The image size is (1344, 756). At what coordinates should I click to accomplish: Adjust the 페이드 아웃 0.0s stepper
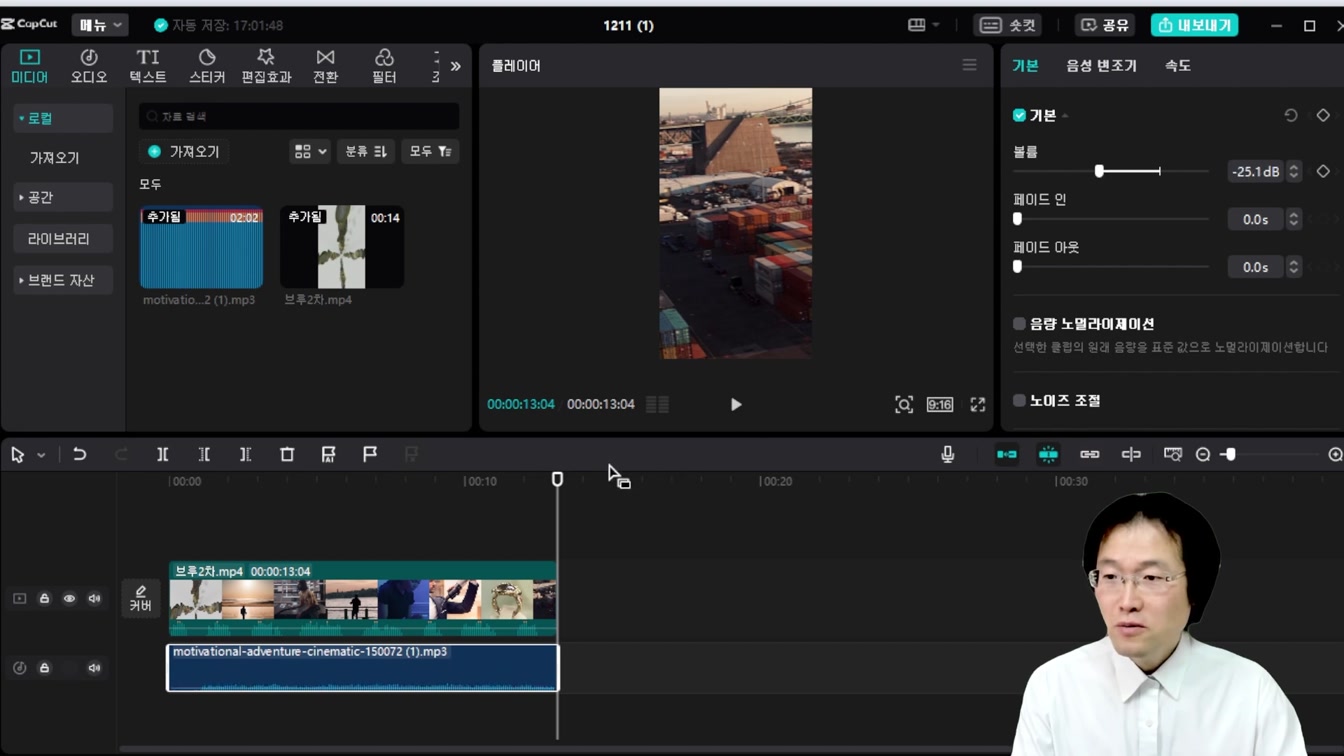click(x=1293, y=267)
